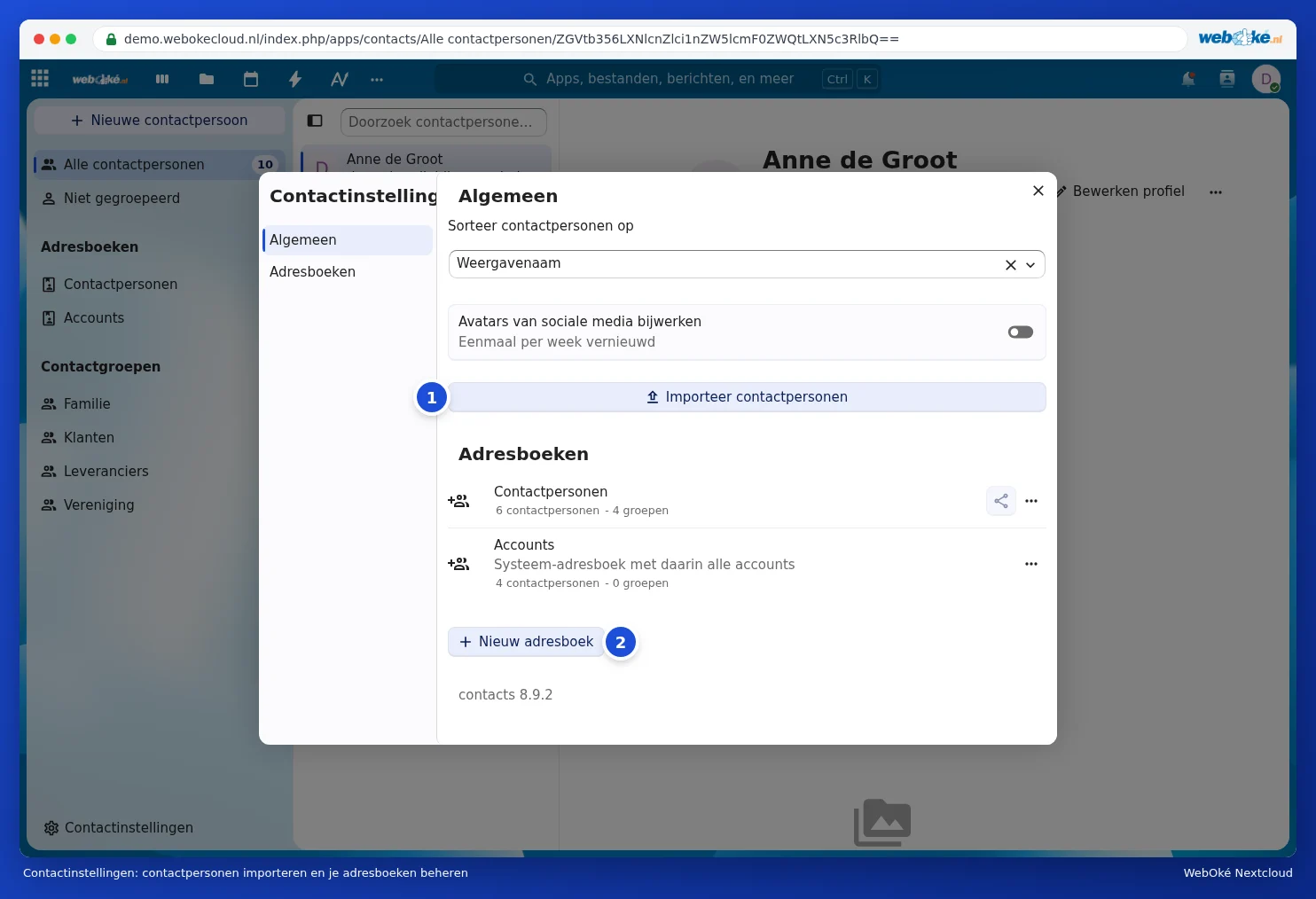
Task: Open the Niet gegroepeerd sidebar item
Action: pos(159,199)
